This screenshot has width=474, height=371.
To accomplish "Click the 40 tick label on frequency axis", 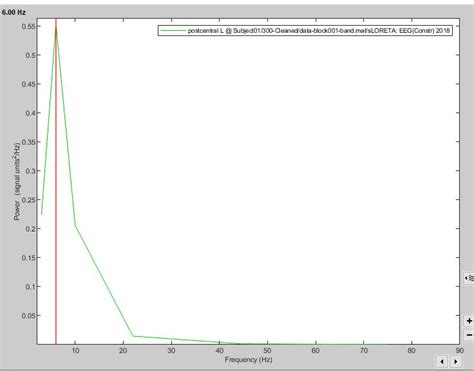I will tap(219, 350).
